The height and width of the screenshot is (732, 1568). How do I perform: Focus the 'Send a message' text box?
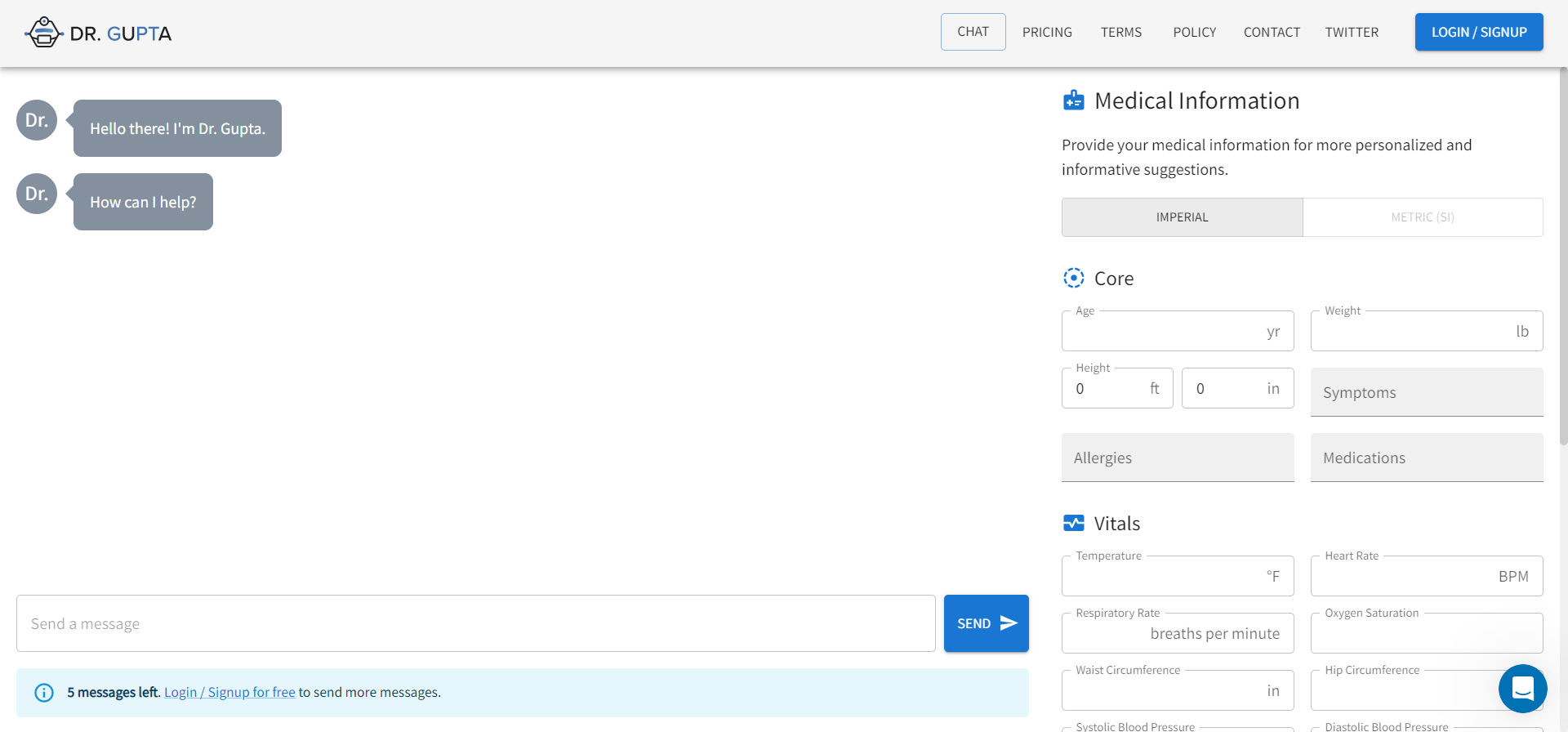click(x=476, y=623)
